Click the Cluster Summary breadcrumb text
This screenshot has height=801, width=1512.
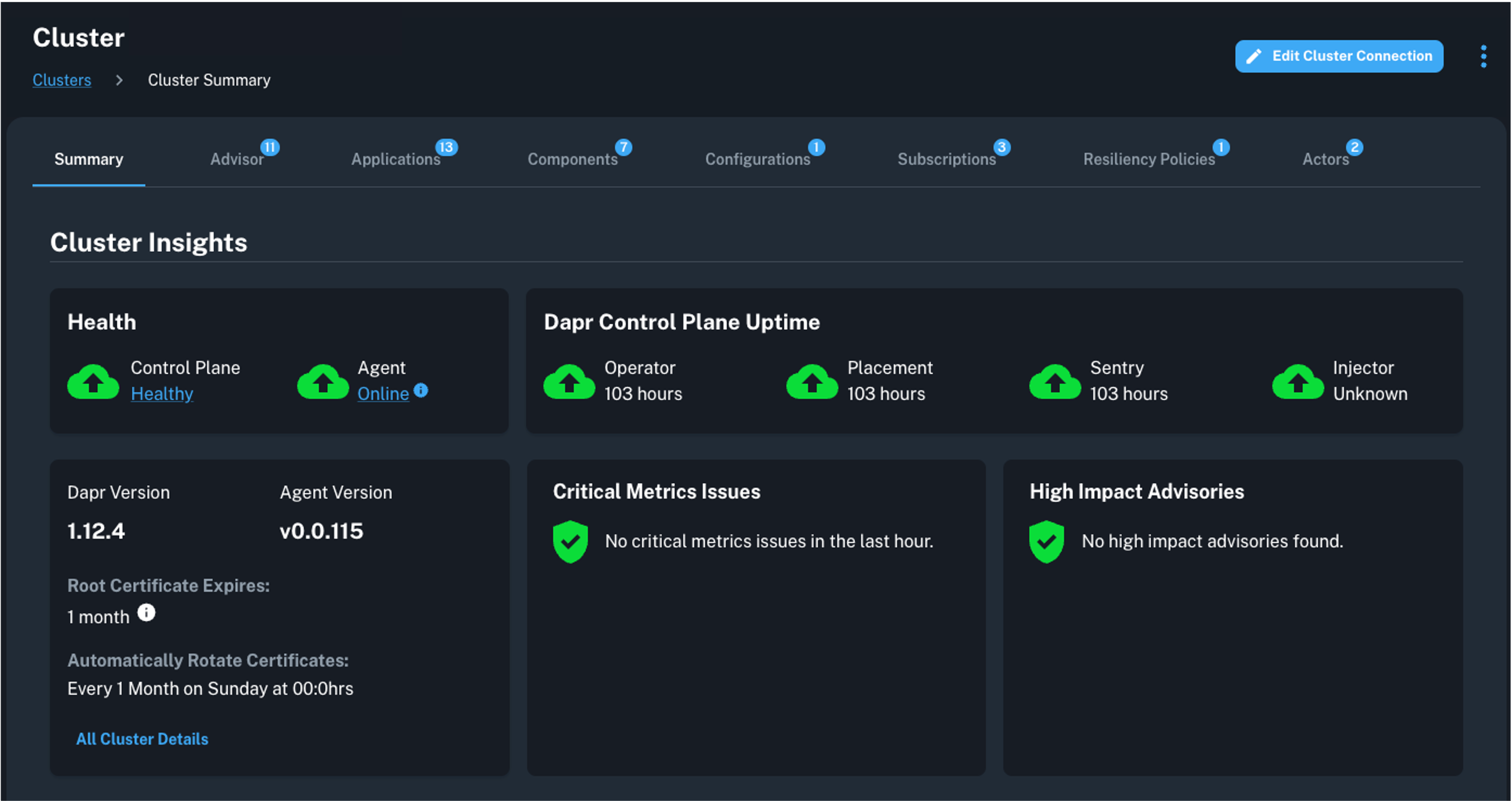click(x=209, y=80)
